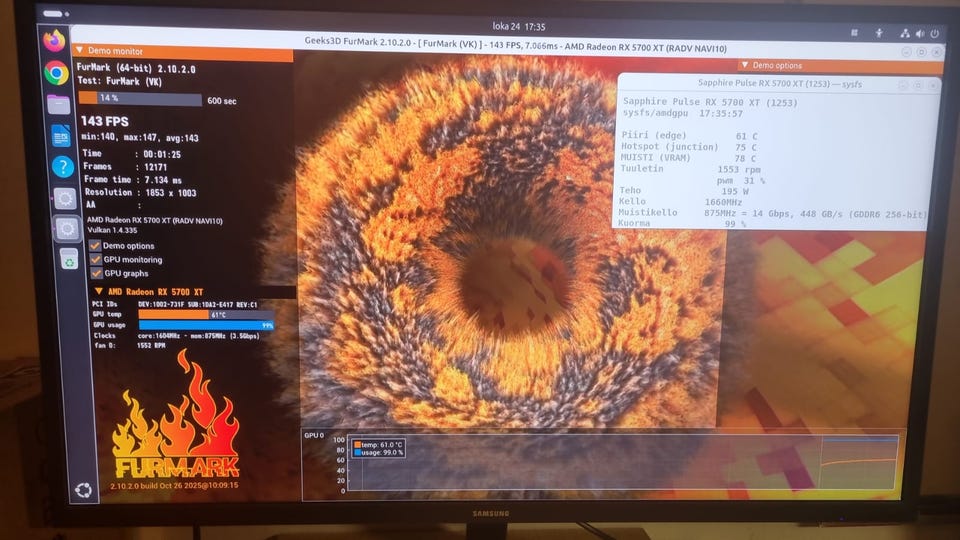The image size is (960, 540).
Task: Collapse the Demo monitor panel triangle
Action: (80, 50)
